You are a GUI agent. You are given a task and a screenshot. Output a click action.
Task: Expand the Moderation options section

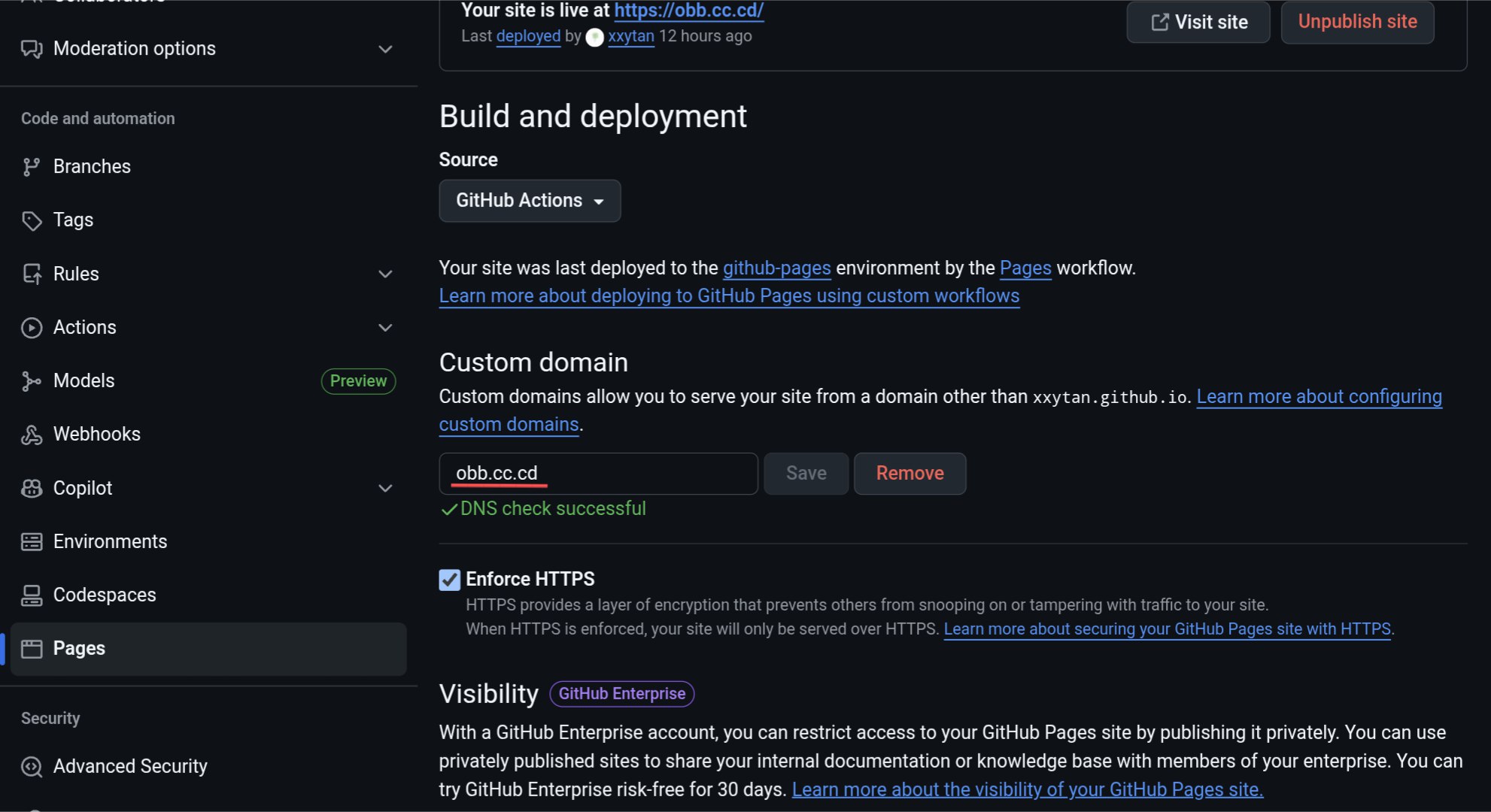click(385, 49)
